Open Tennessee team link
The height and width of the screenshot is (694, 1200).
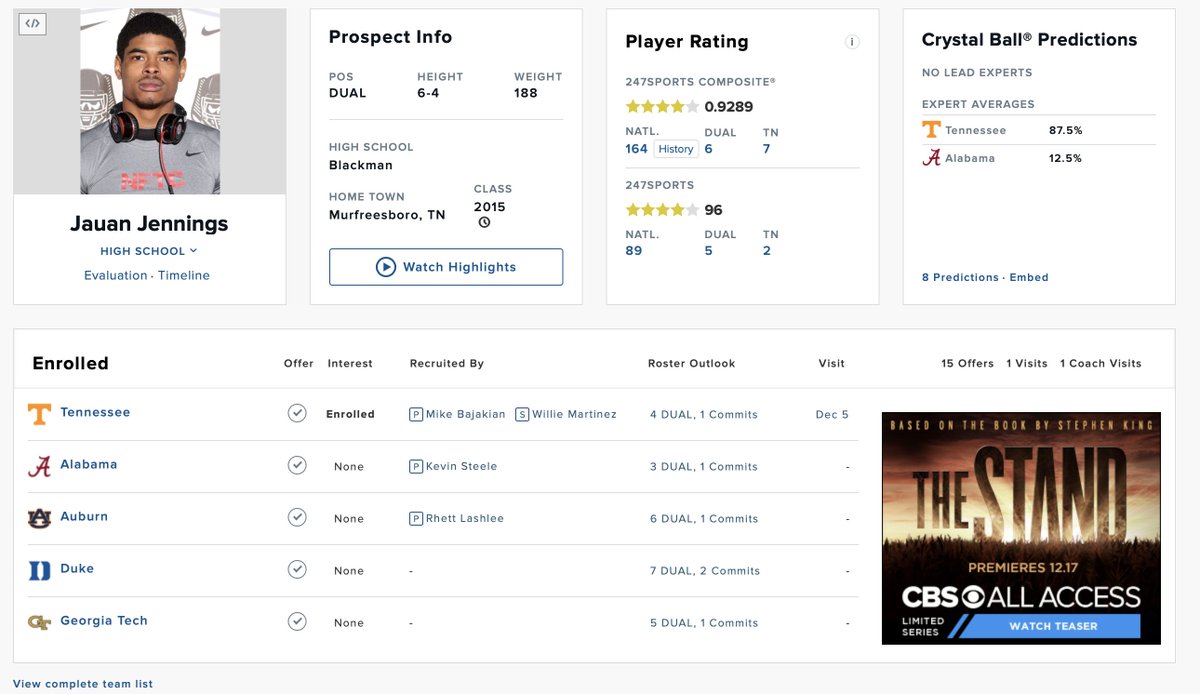[x=95, y=412]
